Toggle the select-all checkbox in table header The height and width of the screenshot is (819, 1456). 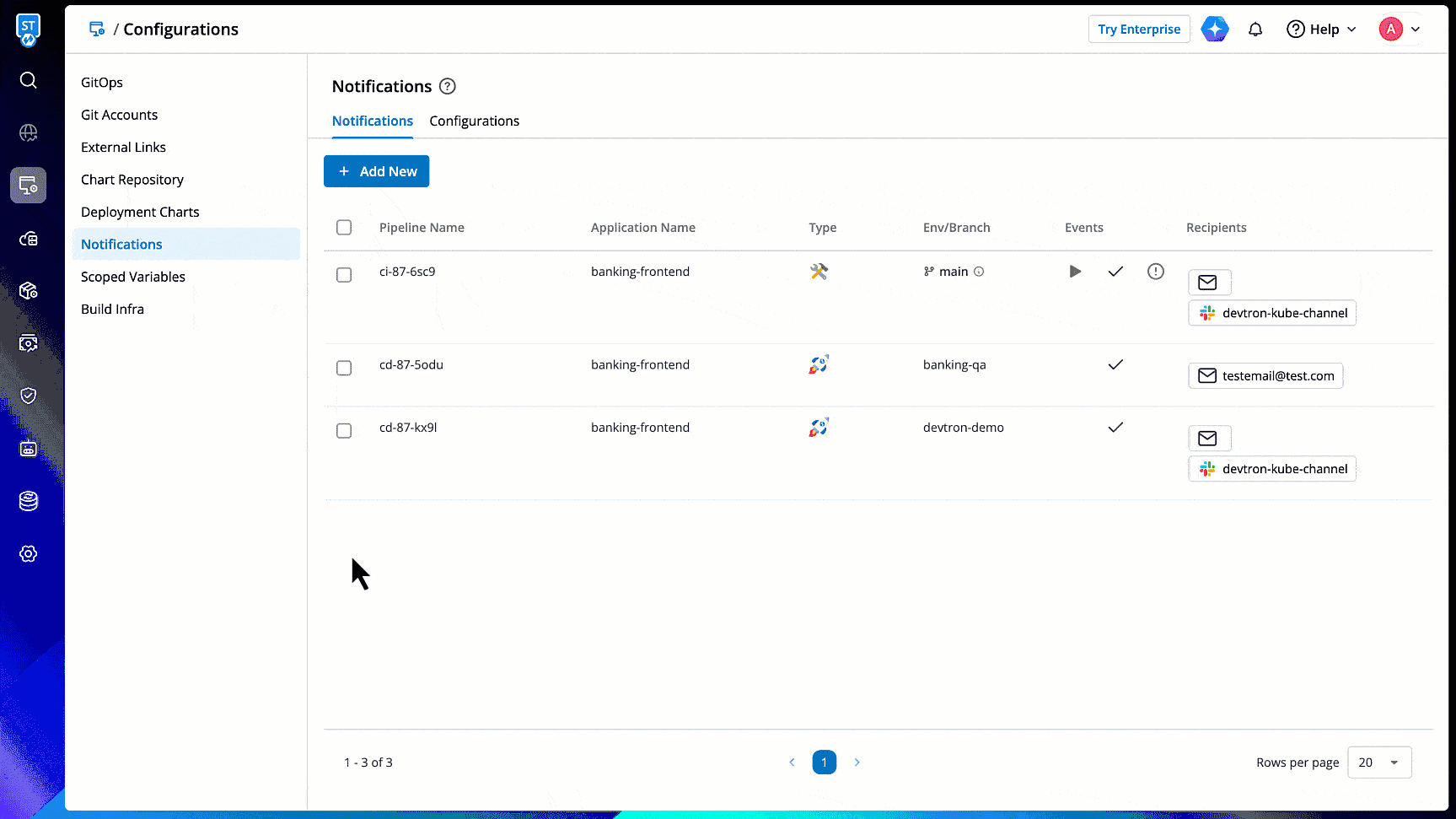coord(344,228)
